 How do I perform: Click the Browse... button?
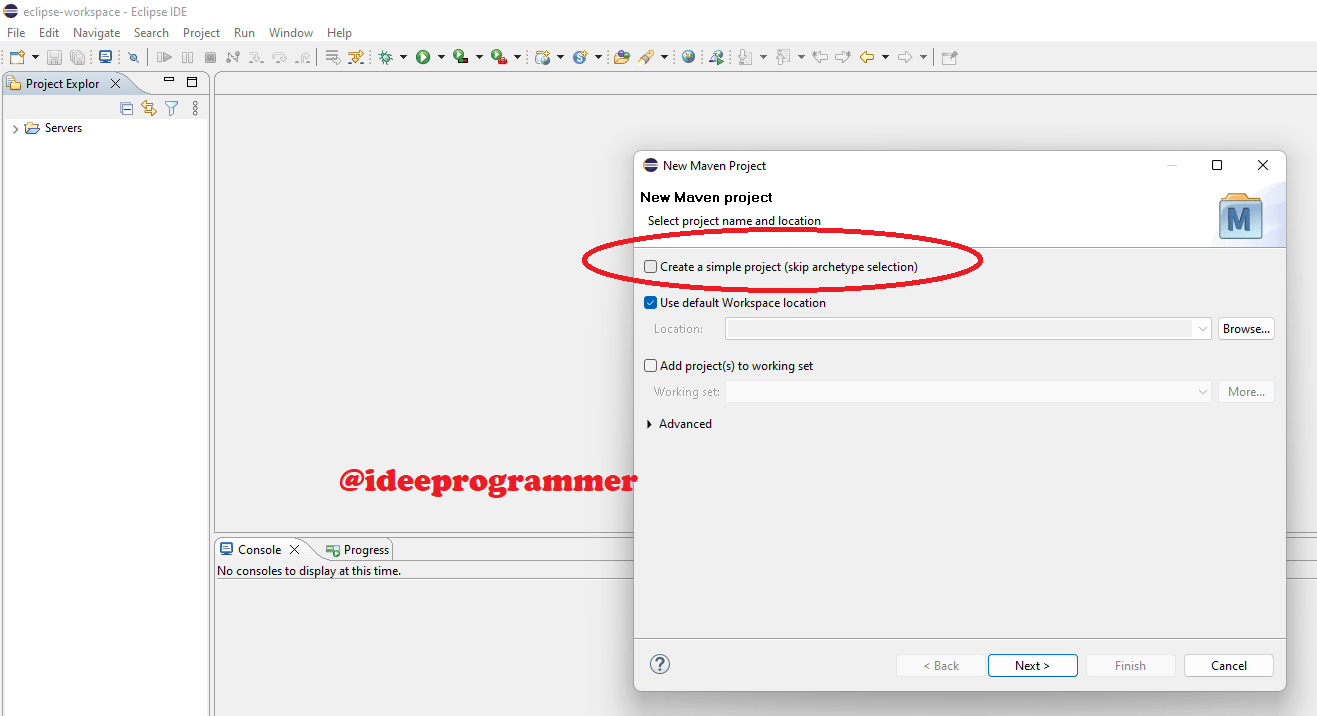pos(1246,329)
